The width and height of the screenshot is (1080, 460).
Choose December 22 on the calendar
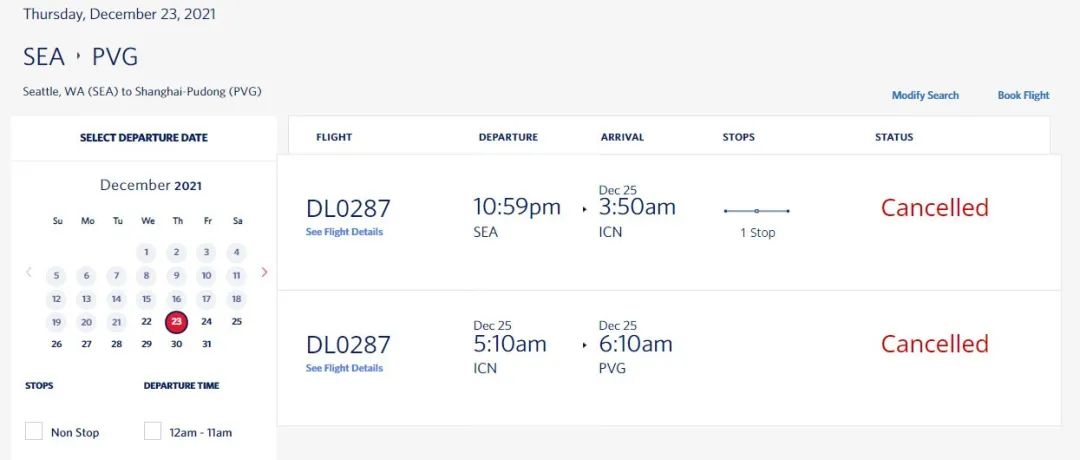[146, 321]
